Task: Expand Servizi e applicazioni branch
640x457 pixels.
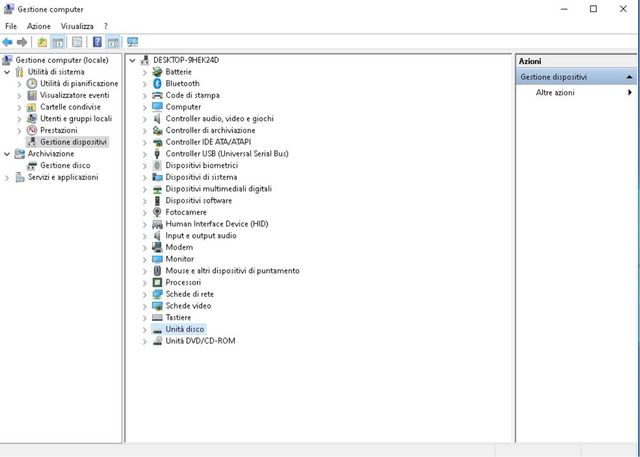Action: (7, 177)
